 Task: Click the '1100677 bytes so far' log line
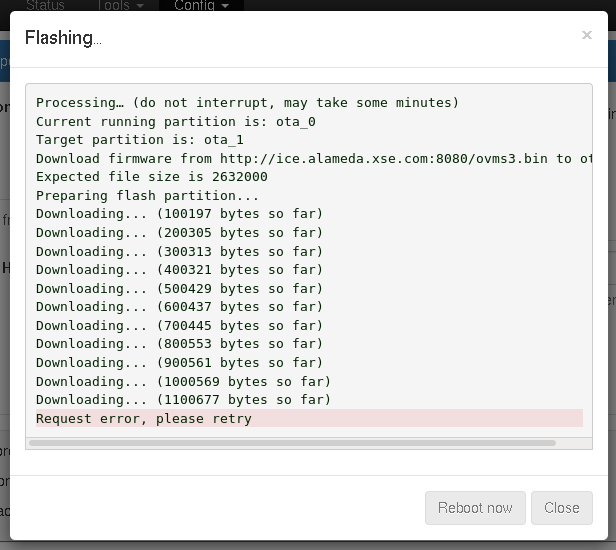(183, 399)
